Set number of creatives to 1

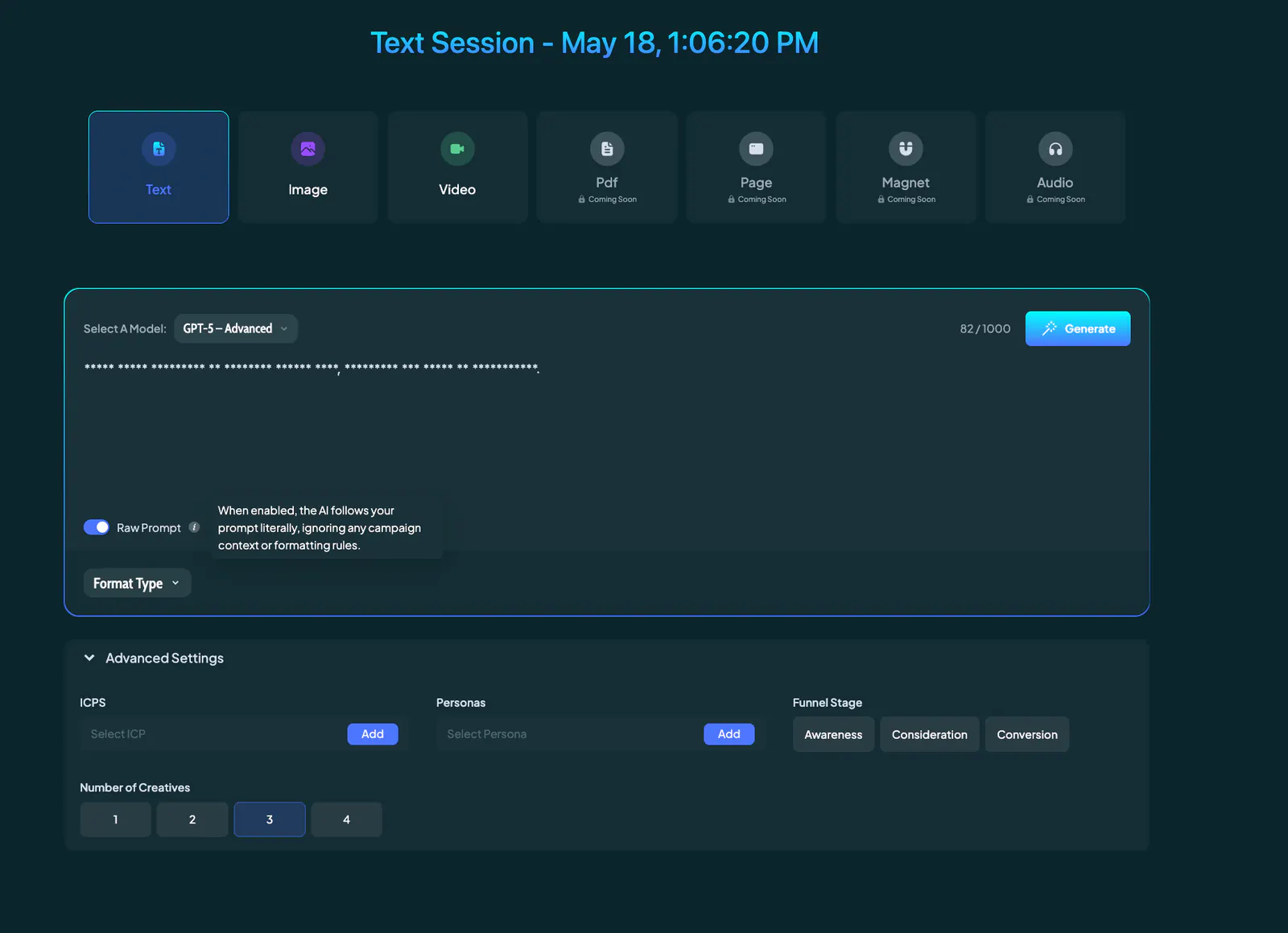[x=115, y=819]
